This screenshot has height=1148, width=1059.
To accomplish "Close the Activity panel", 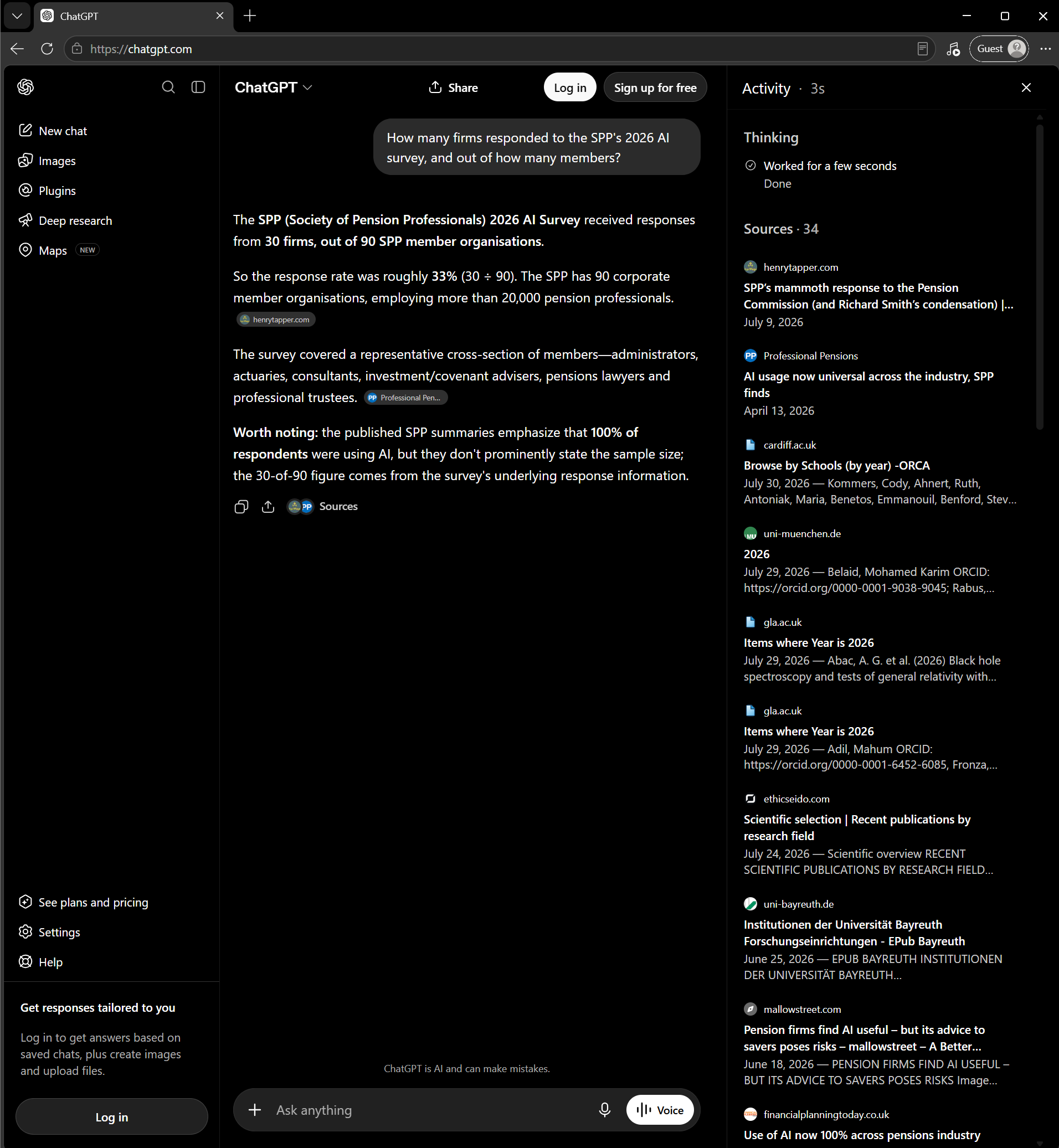I will click(x=1026, y=87).
